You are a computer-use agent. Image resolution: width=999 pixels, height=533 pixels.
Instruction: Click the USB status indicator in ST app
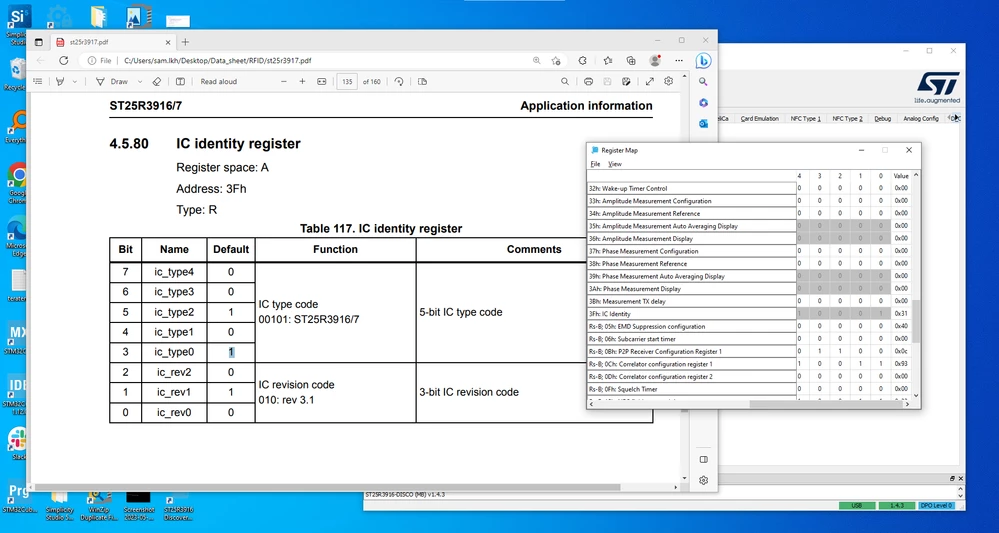[x=857, y=506]
